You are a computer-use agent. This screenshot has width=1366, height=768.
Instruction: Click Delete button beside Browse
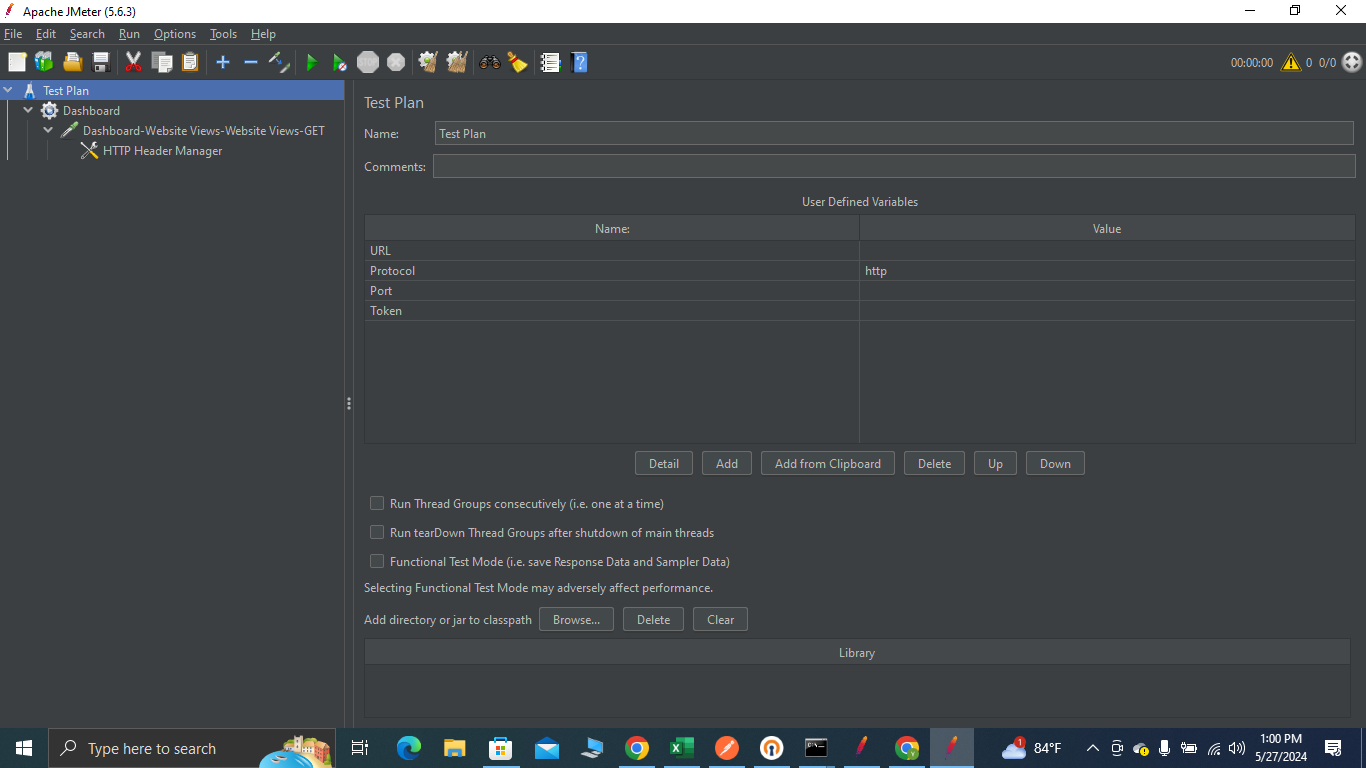(x=653, y=619)
